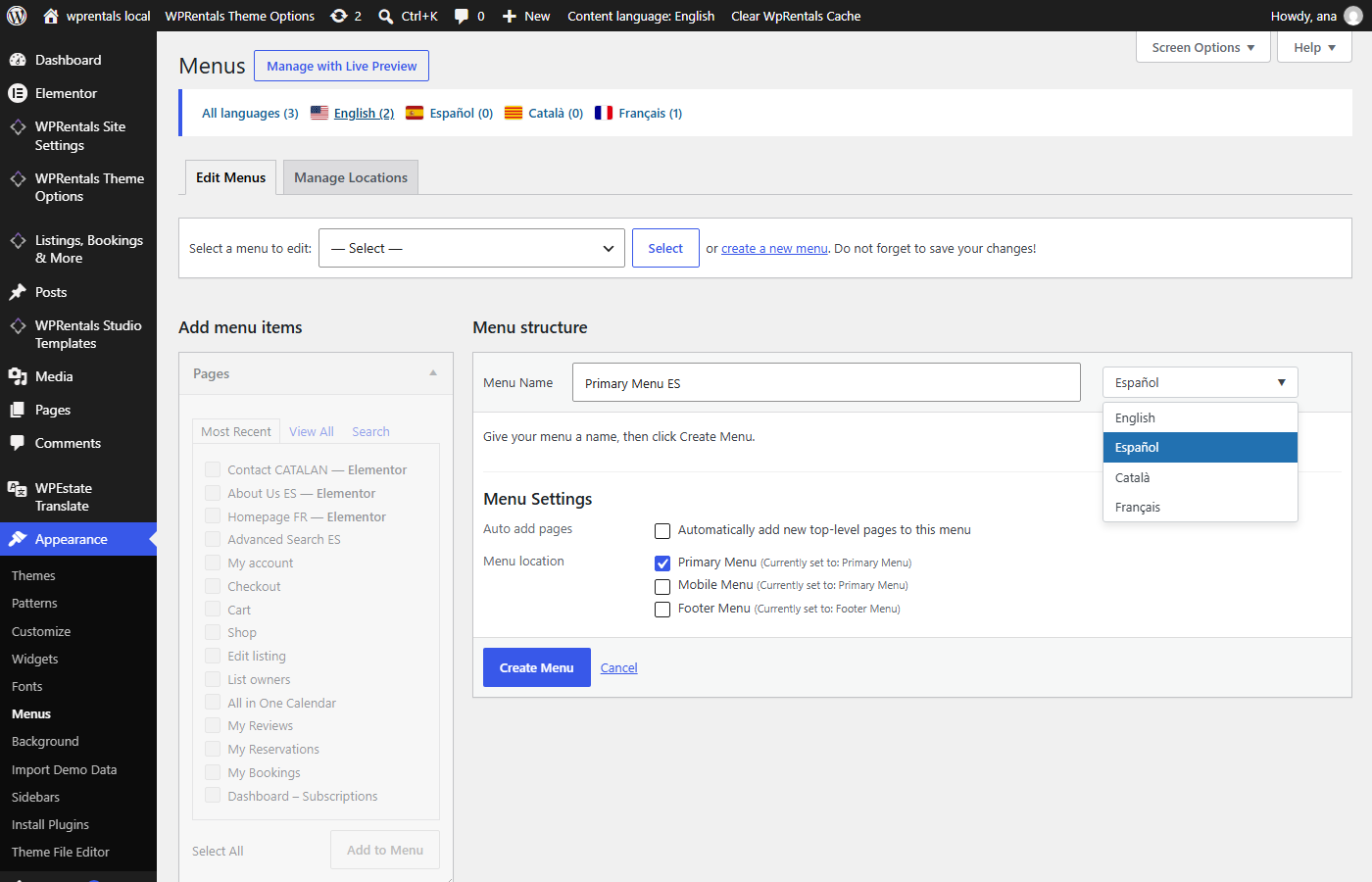Click the Pages icon in sidebar
1372x882 pixels.
click(18, 410)
